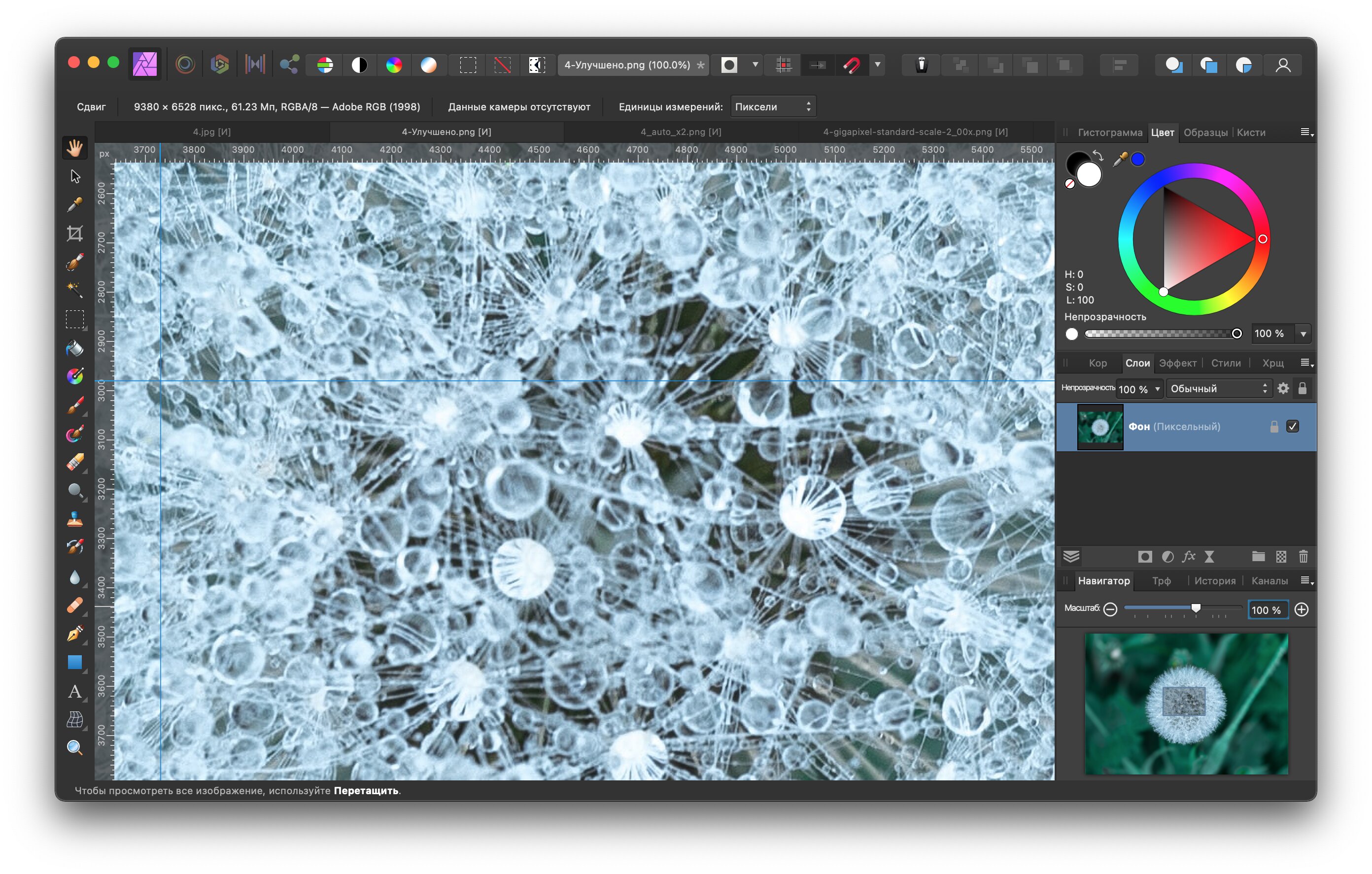Apply Auto Levels from the toolbar

tap(325, 65)
